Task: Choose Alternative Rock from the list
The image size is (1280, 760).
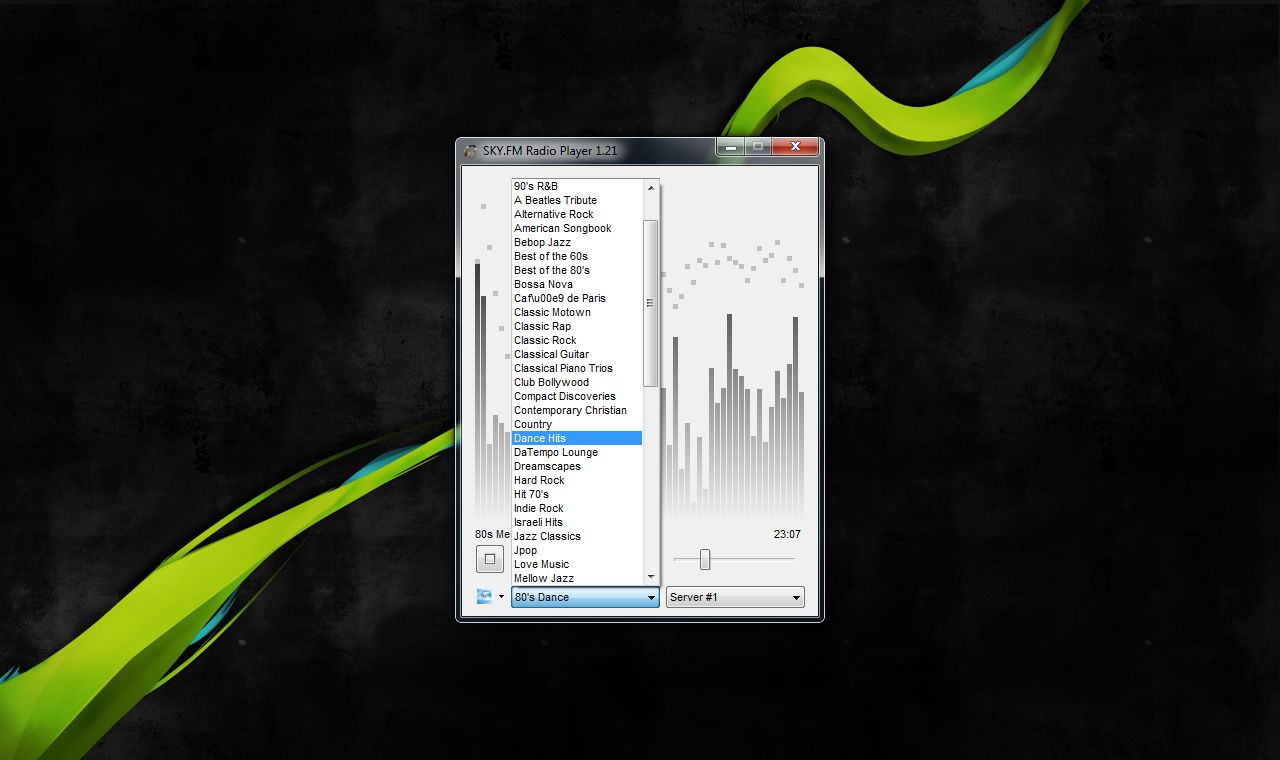Action: coord(576,214)
